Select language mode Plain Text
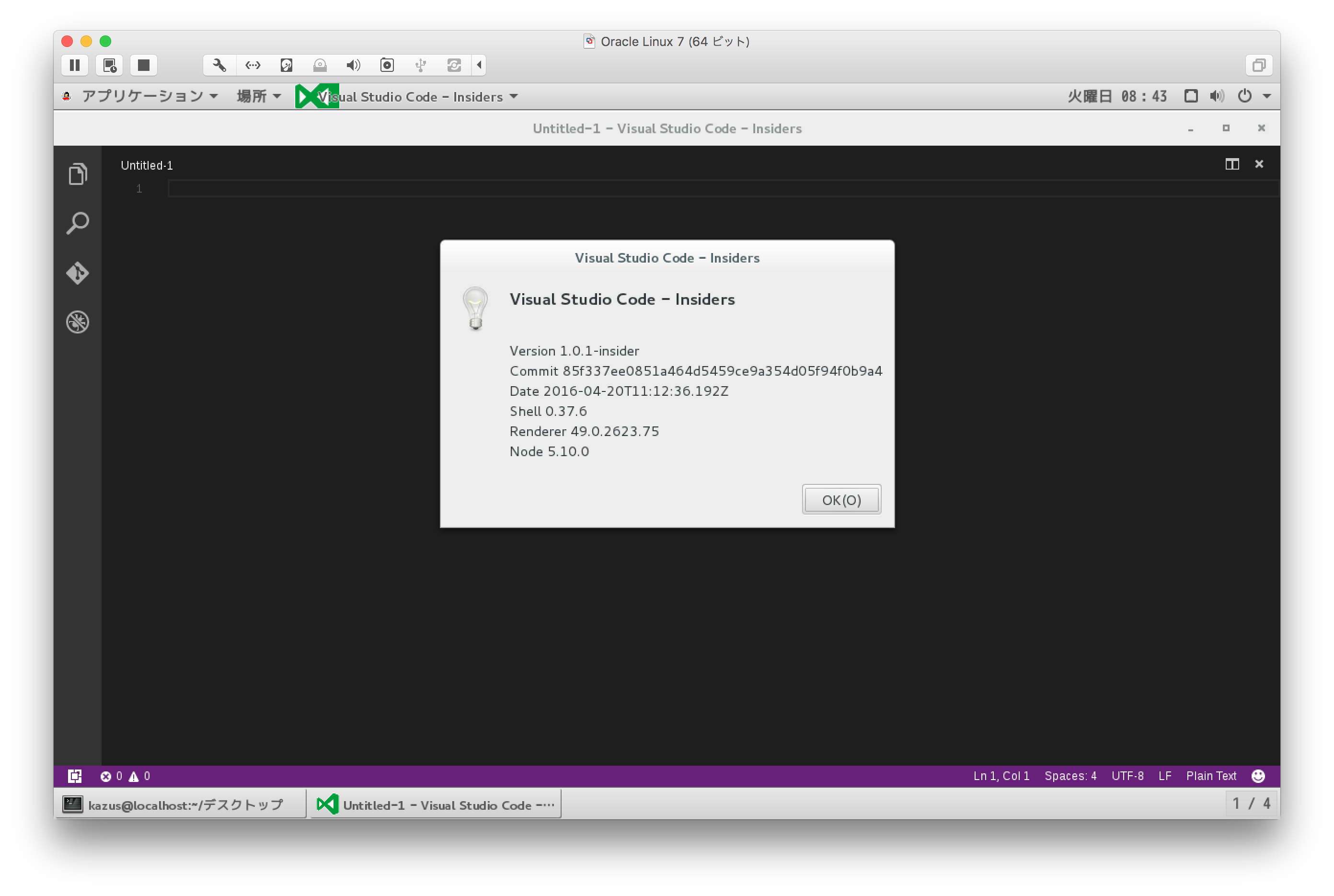Screen dimensions: 1334x896 tap(1210, 776)
